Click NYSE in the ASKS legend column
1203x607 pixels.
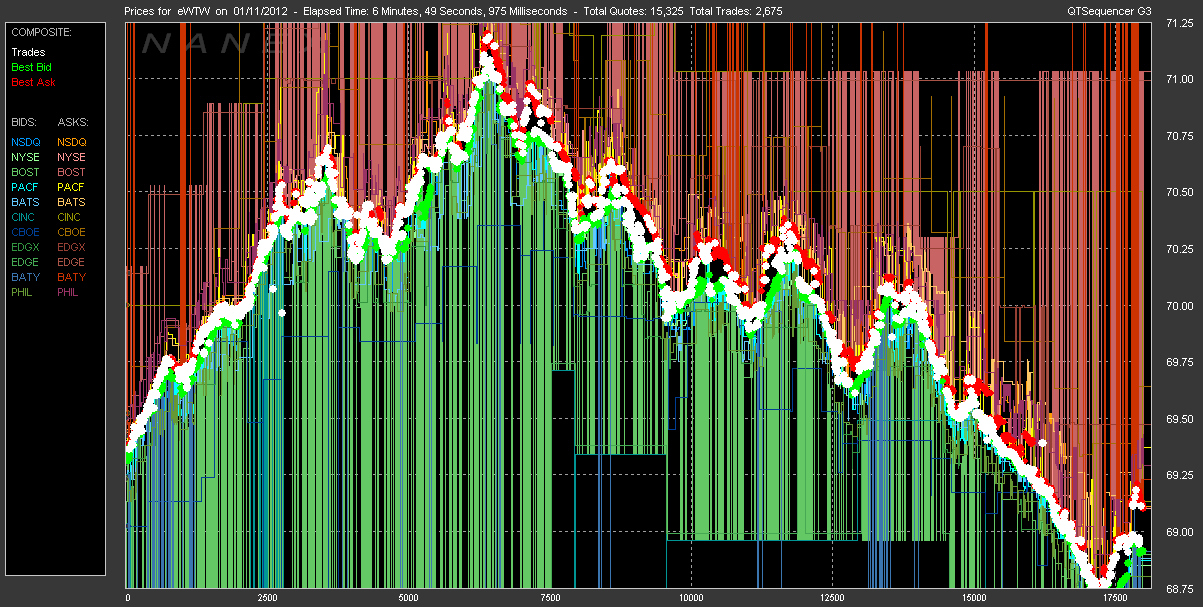click(71, 157)
